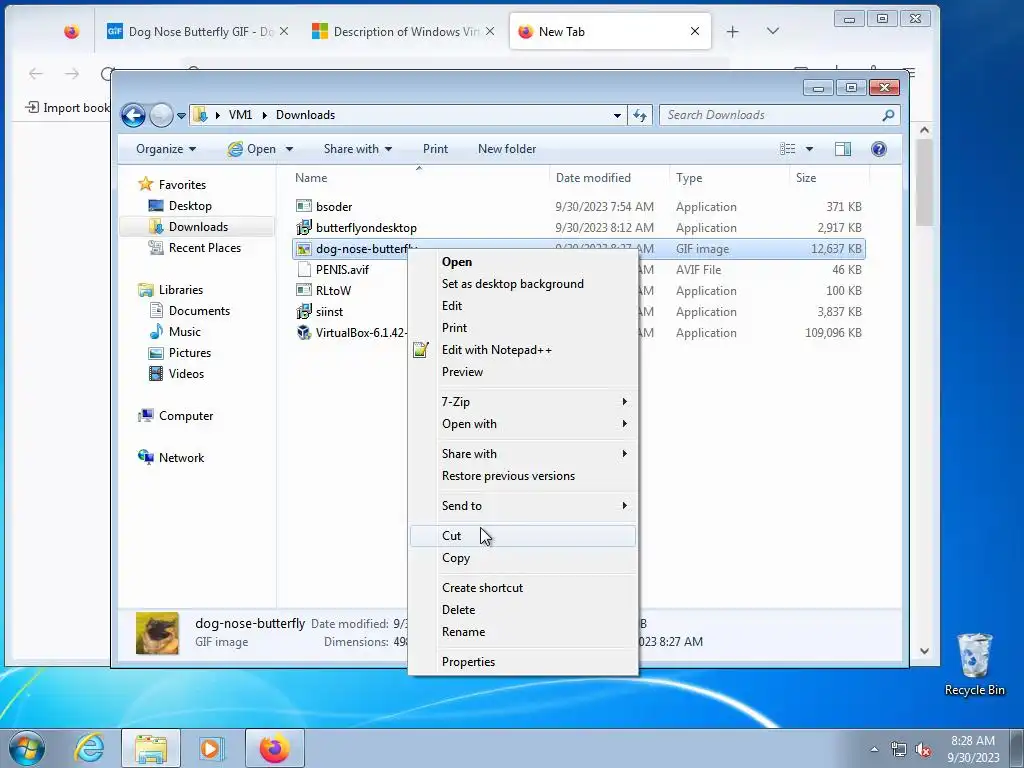Select the siinst application file
Viewport: 1024px width, 768px height.
pos(329,312)
